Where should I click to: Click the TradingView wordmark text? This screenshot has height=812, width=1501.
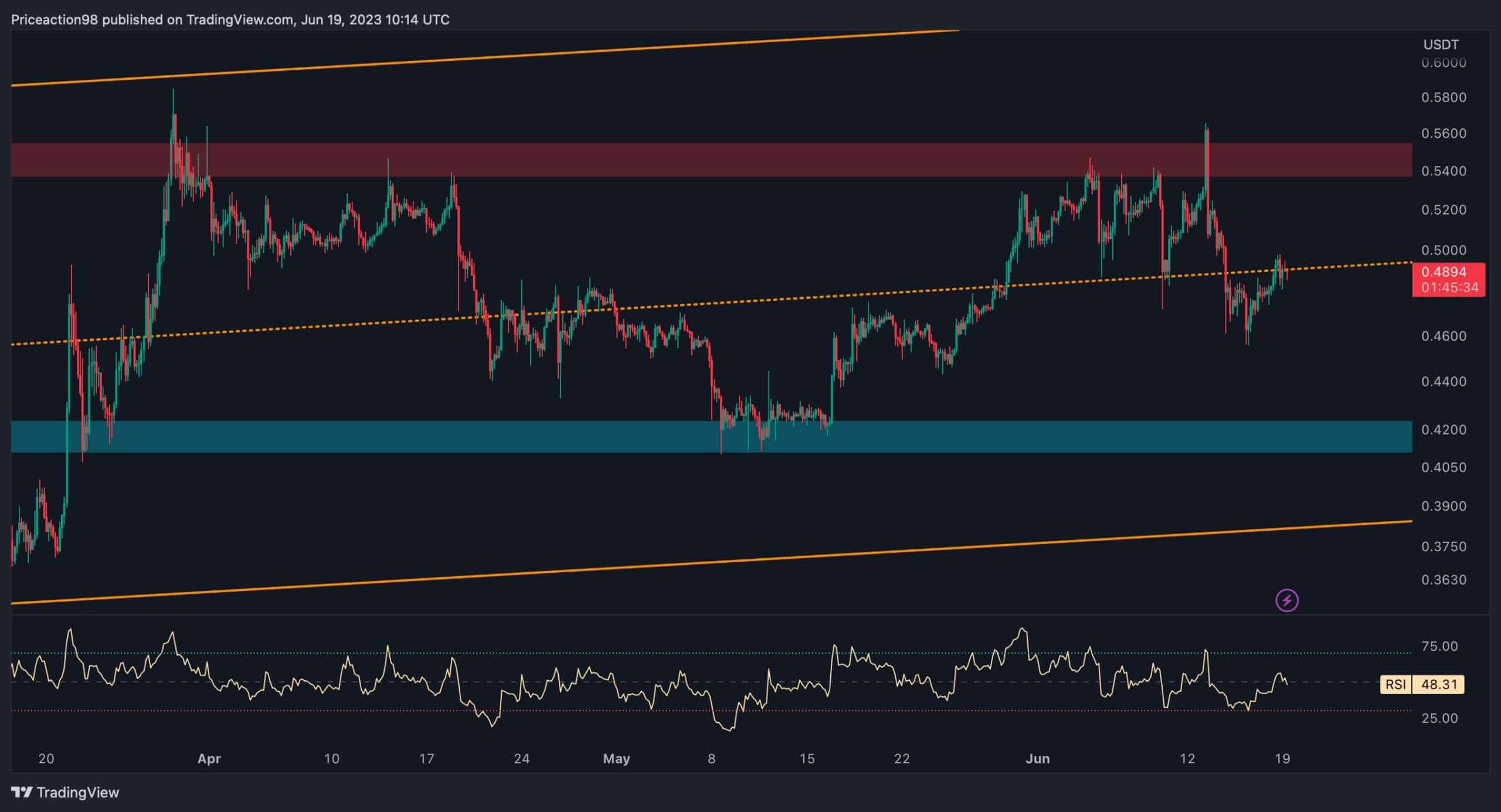click(x=78, y=793)
